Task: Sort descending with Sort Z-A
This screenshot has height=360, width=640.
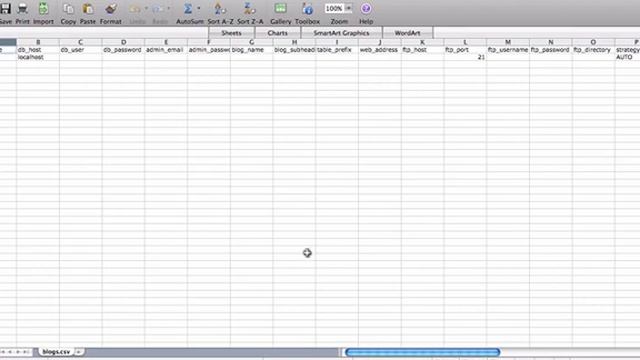Action: [x=249, y=9]
